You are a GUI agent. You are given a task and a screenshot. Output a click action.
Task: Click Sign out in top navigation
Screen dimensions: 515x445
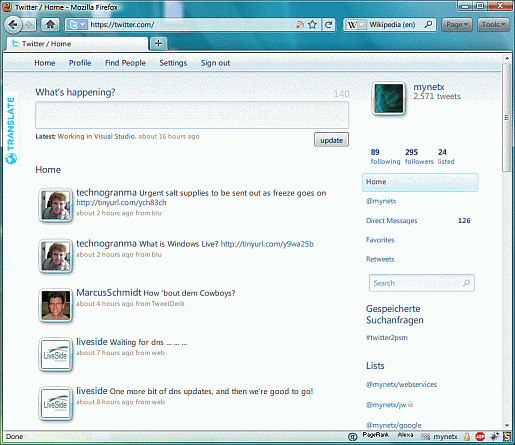coord(215,63)
